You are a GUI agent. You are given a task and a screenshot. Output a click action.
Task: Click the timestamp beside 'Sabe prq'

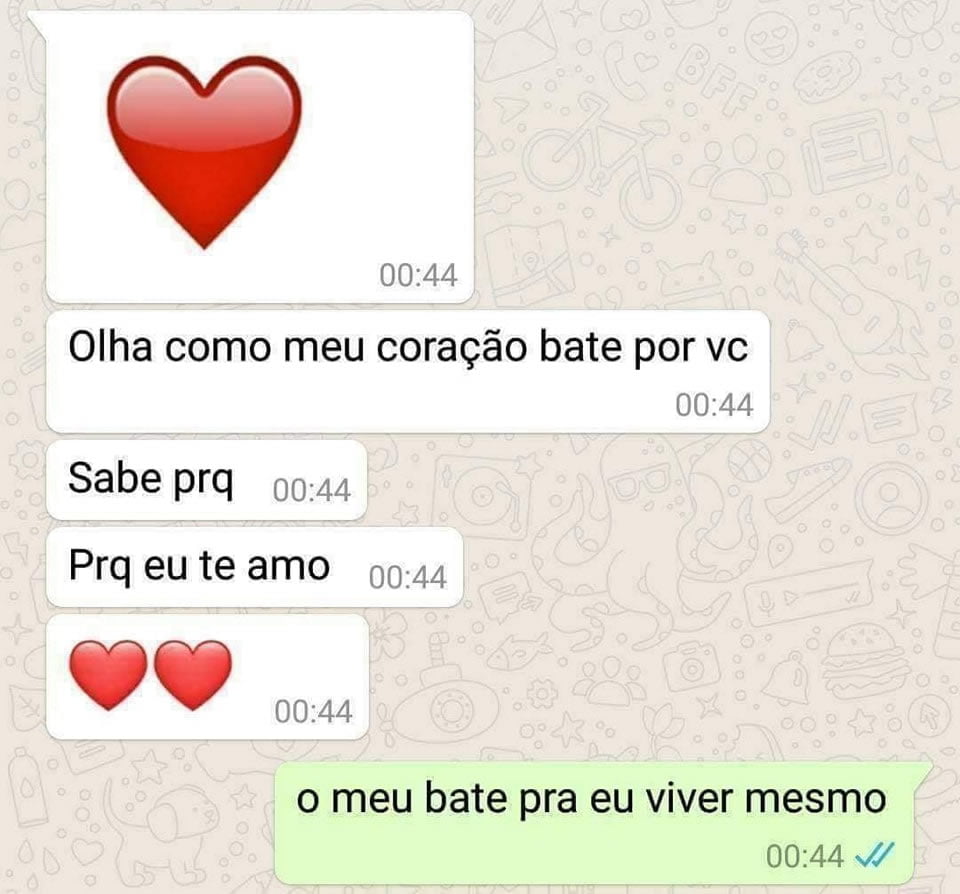(312, 490)
